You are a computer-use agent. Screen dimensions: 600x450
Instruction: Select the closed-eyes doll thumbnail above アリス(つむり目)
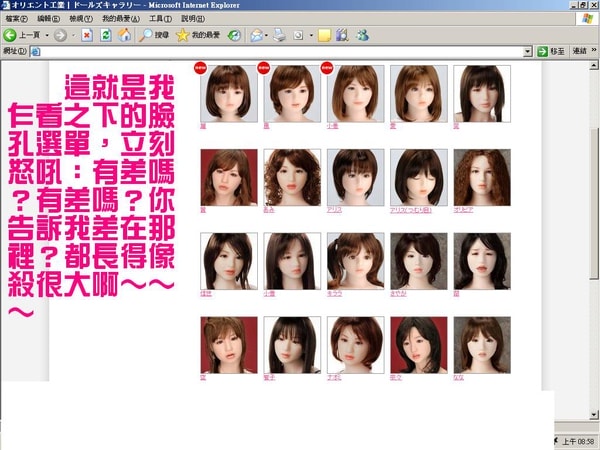pyautogui.click(x=419, y=177)
